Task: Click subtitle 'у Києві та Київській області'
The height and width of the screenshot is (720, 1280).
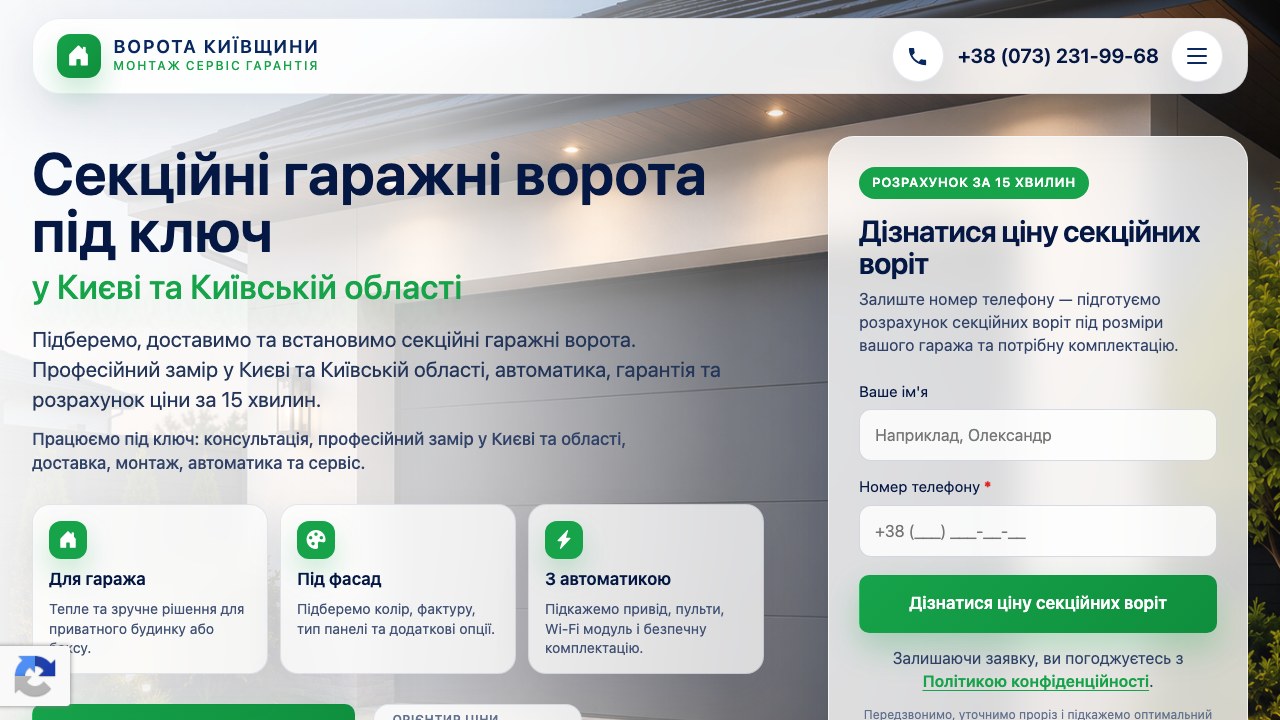Action: pyautogui.click(x=247, y=288)
